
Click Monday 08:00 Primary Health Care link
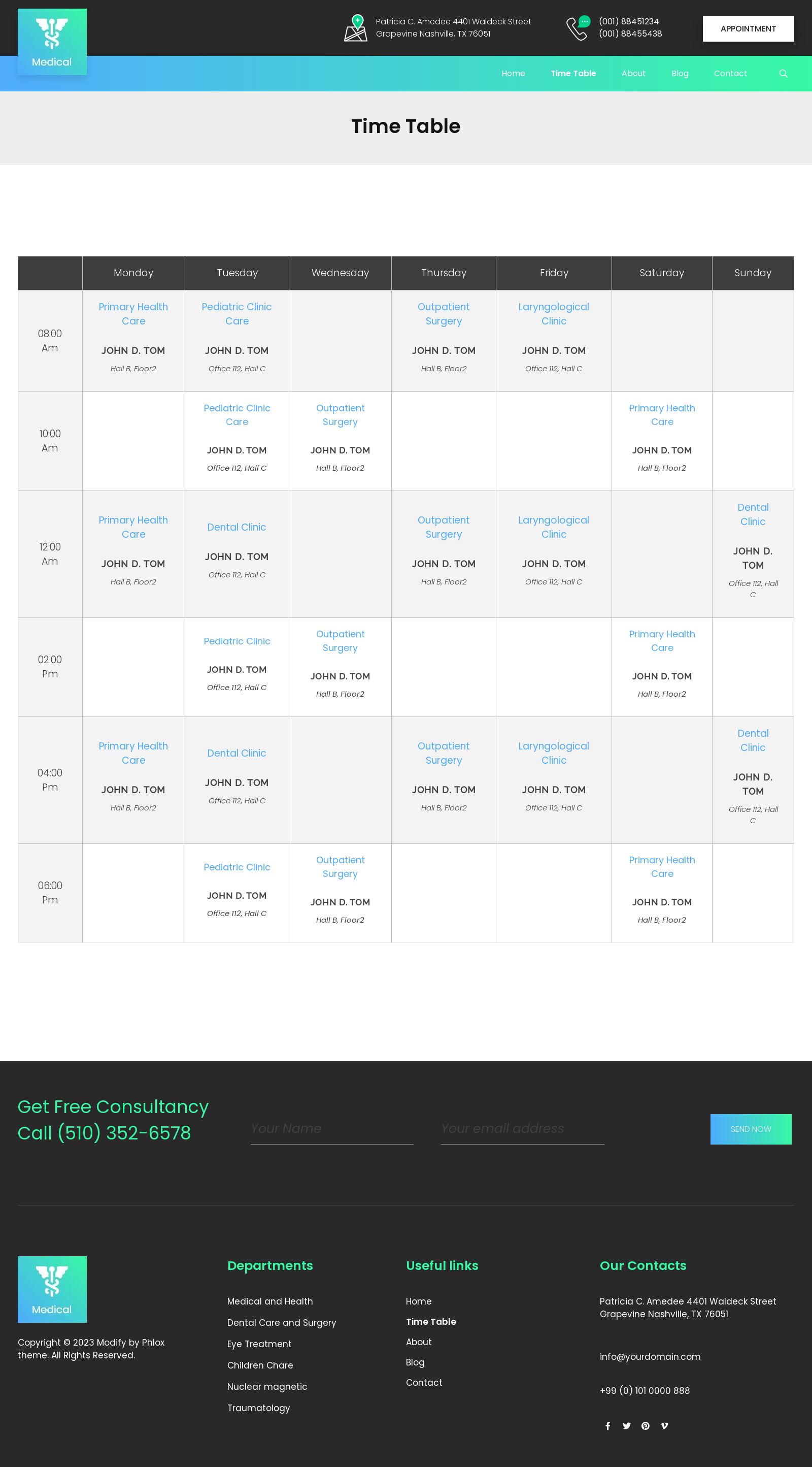pyautogui.click(x=133, y=314)
